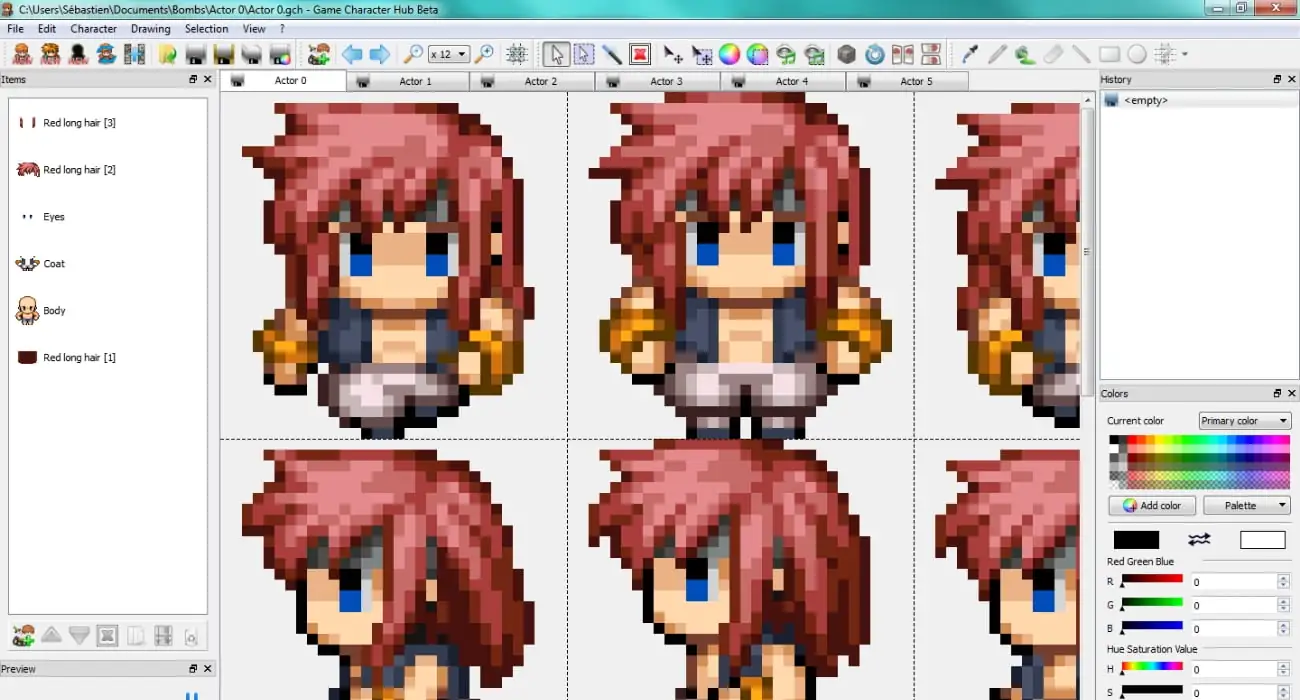Click the vertical flip mirror icon
Image resolution: width=1300 pixels, height=700 pixels.
click(x=931, y=54)
